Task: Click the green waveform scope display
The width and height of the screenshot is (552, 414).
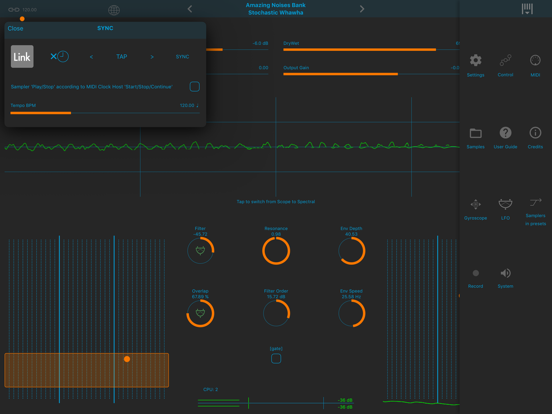Action: click(x=232, y=146)
